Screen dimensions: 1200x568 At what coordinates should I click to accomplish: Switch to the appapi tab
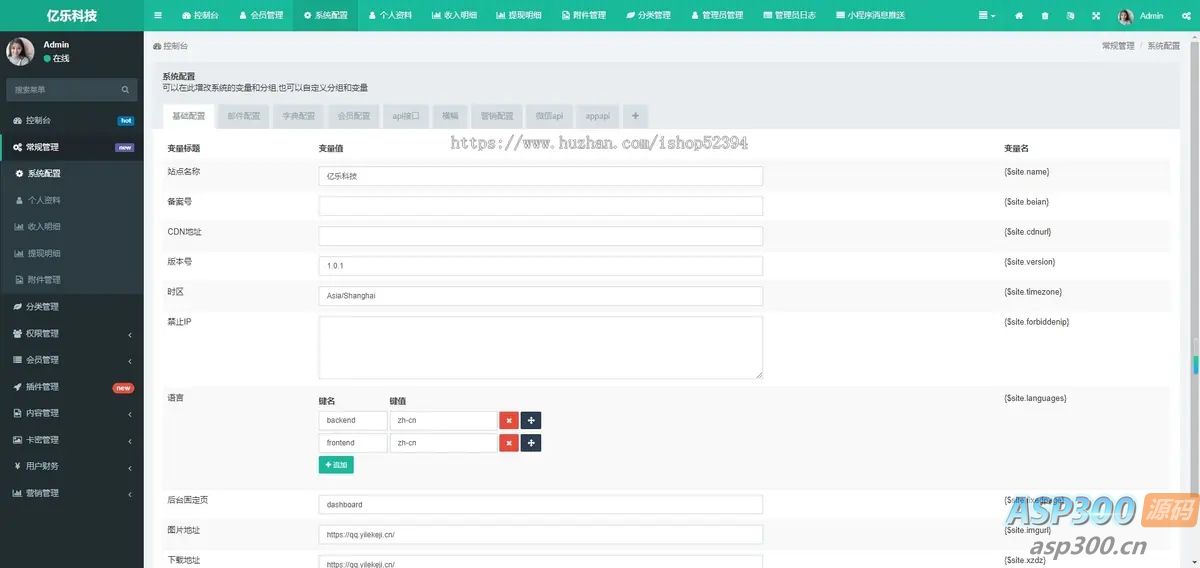point(597,116)
